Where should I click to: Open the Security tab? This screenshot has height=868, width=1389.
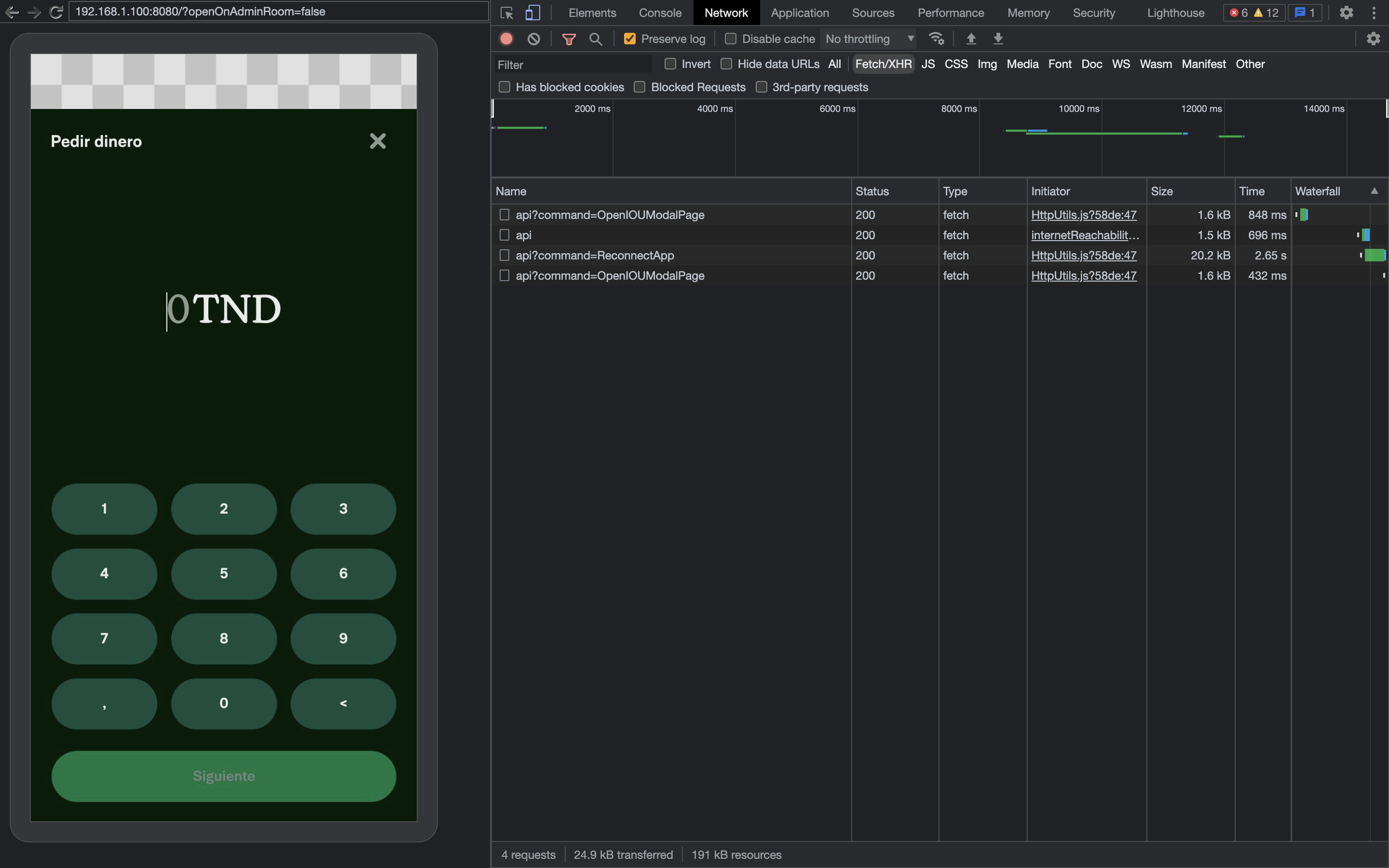tap(1093, 13)
